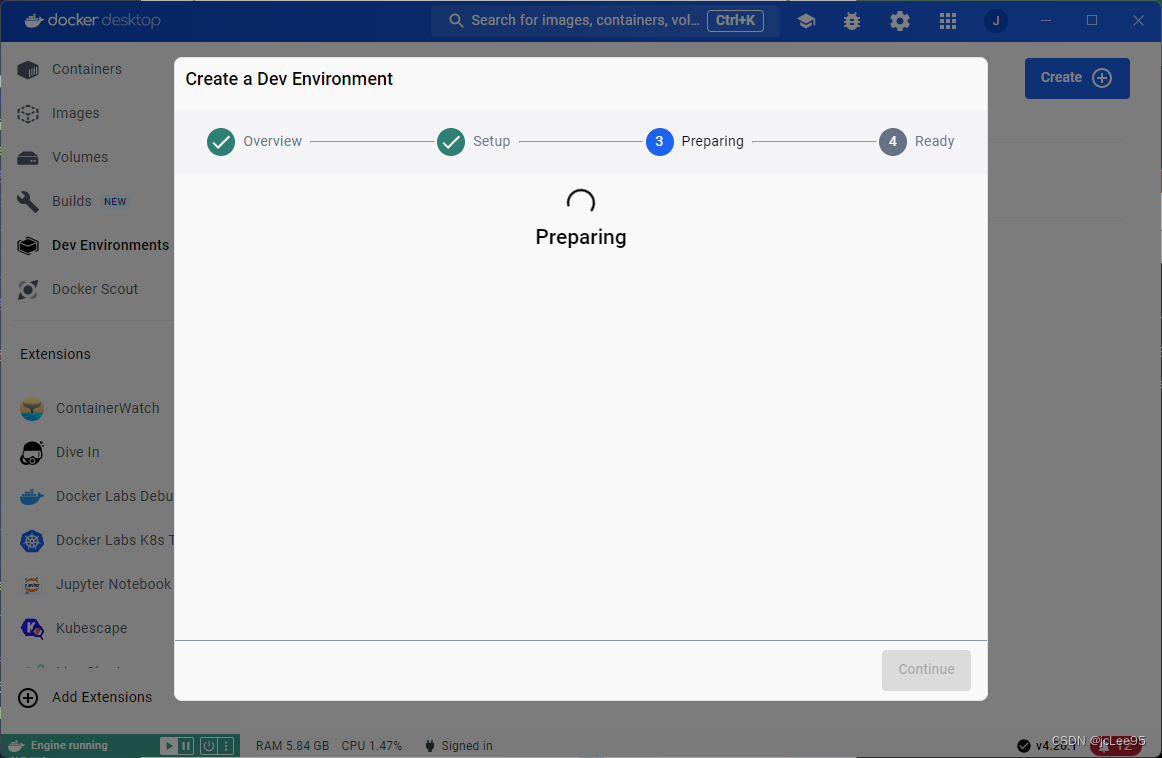Open the apps grid menu
The image size is (1162, 758).
click(x=948, y=21)
